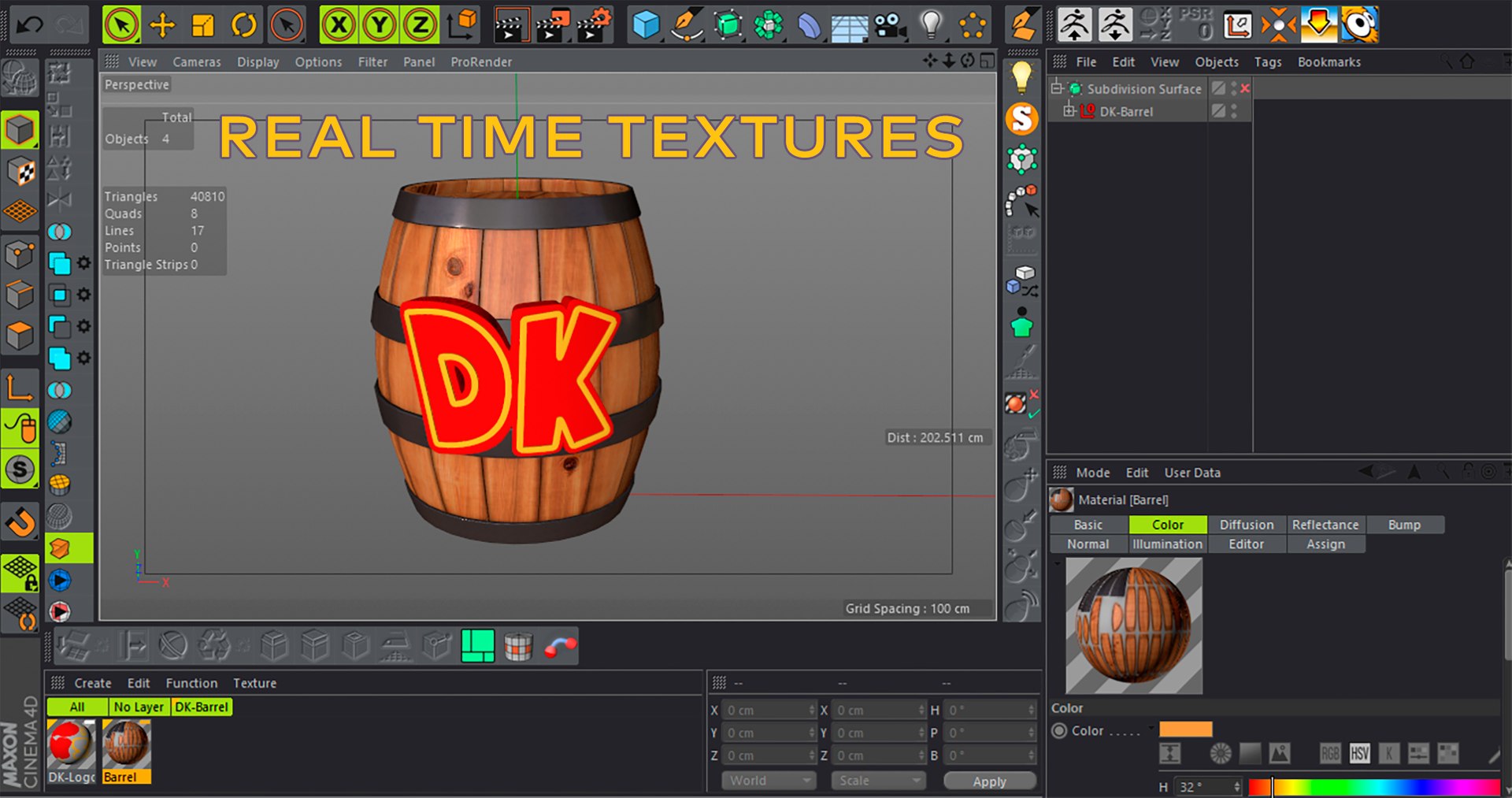Open viewport Display menu
The height and width of the screenshot is (798, 1512).
(258, 62)
